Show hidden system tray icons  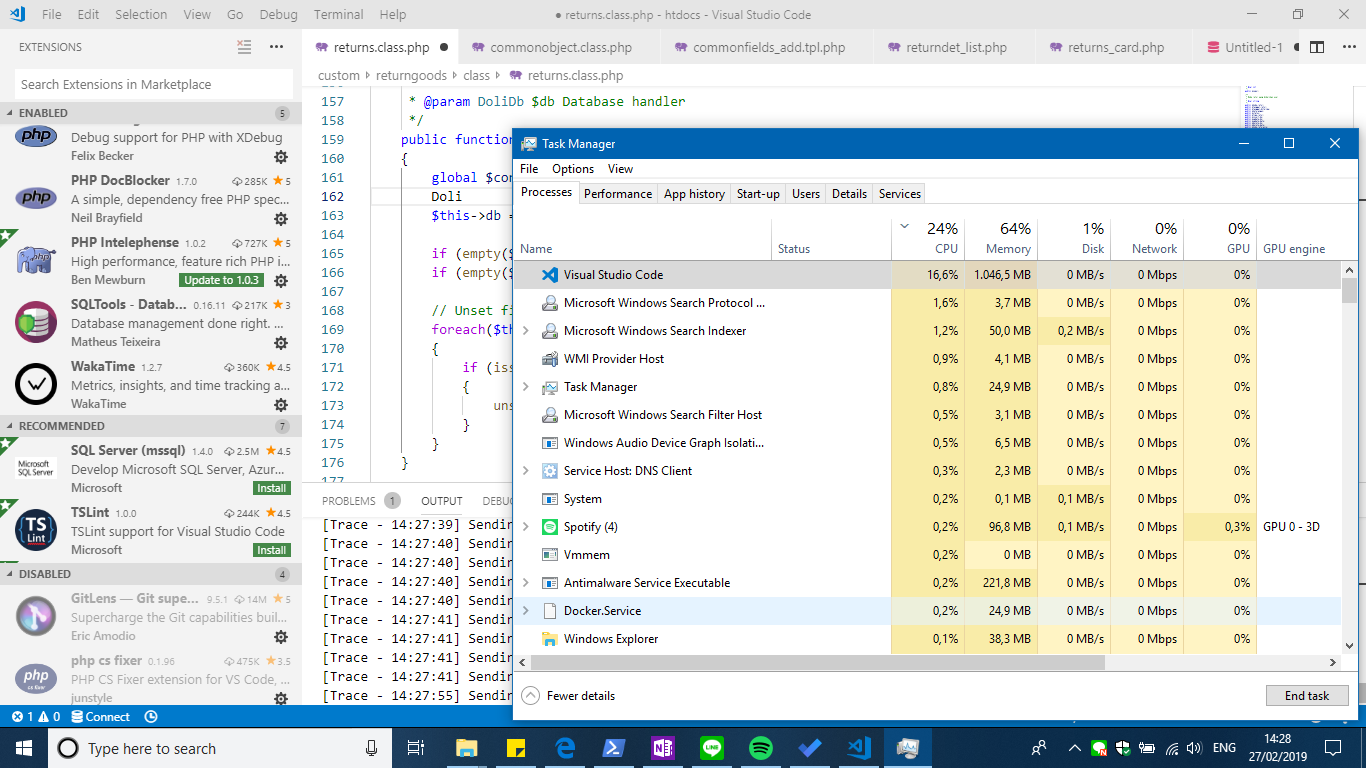click(1074, 748)
